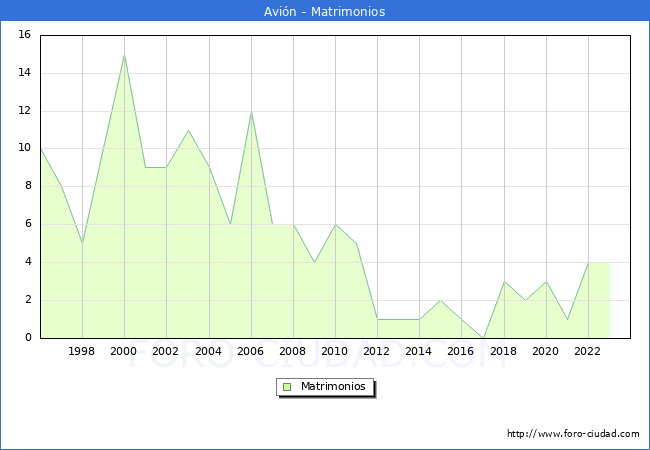Click the y-axis value 16
This screenshot has width=650, height=450.
coord(25,34)
